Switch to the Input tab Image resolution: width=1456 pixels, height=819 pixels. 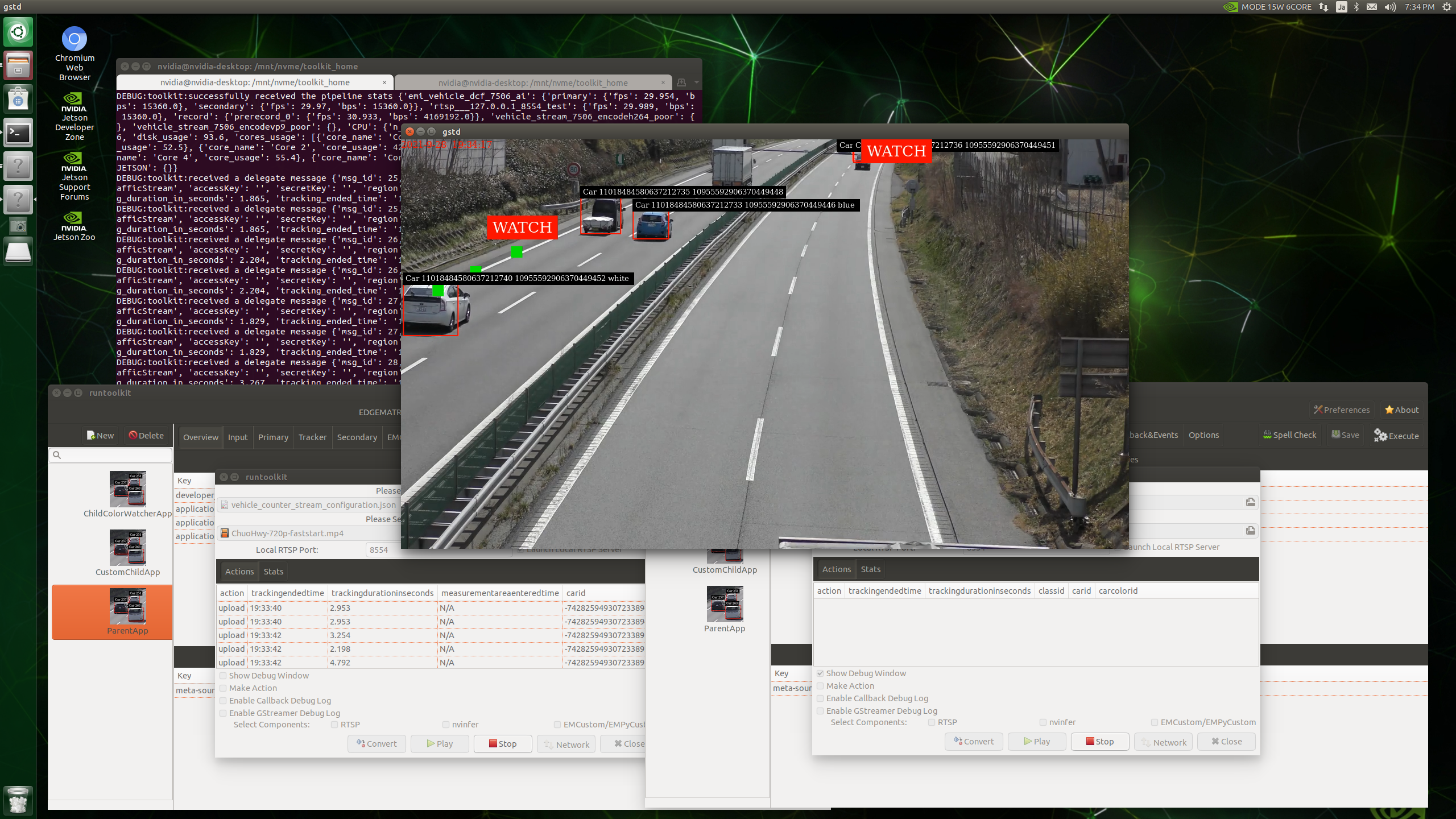238,437
